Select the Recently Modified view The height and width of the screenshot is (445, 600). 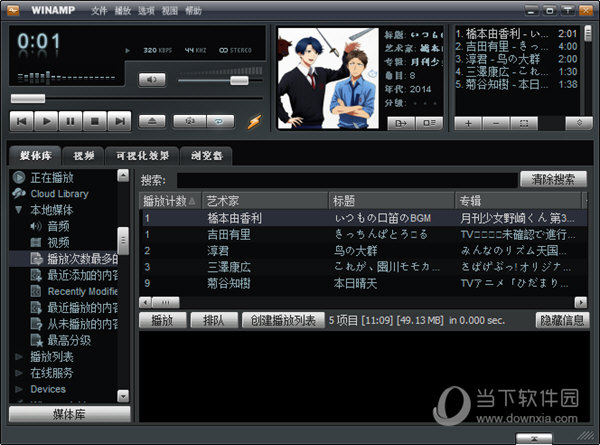pos(74,291)
